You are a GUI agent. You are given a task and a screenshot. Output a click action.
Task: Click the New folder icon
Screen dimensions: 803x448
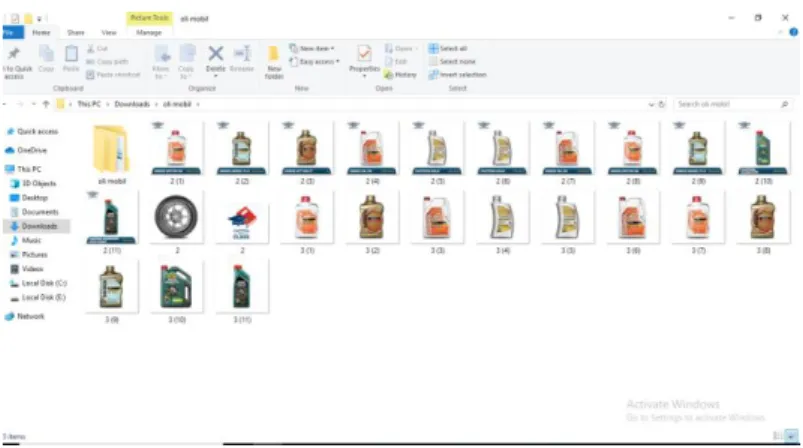273,54
